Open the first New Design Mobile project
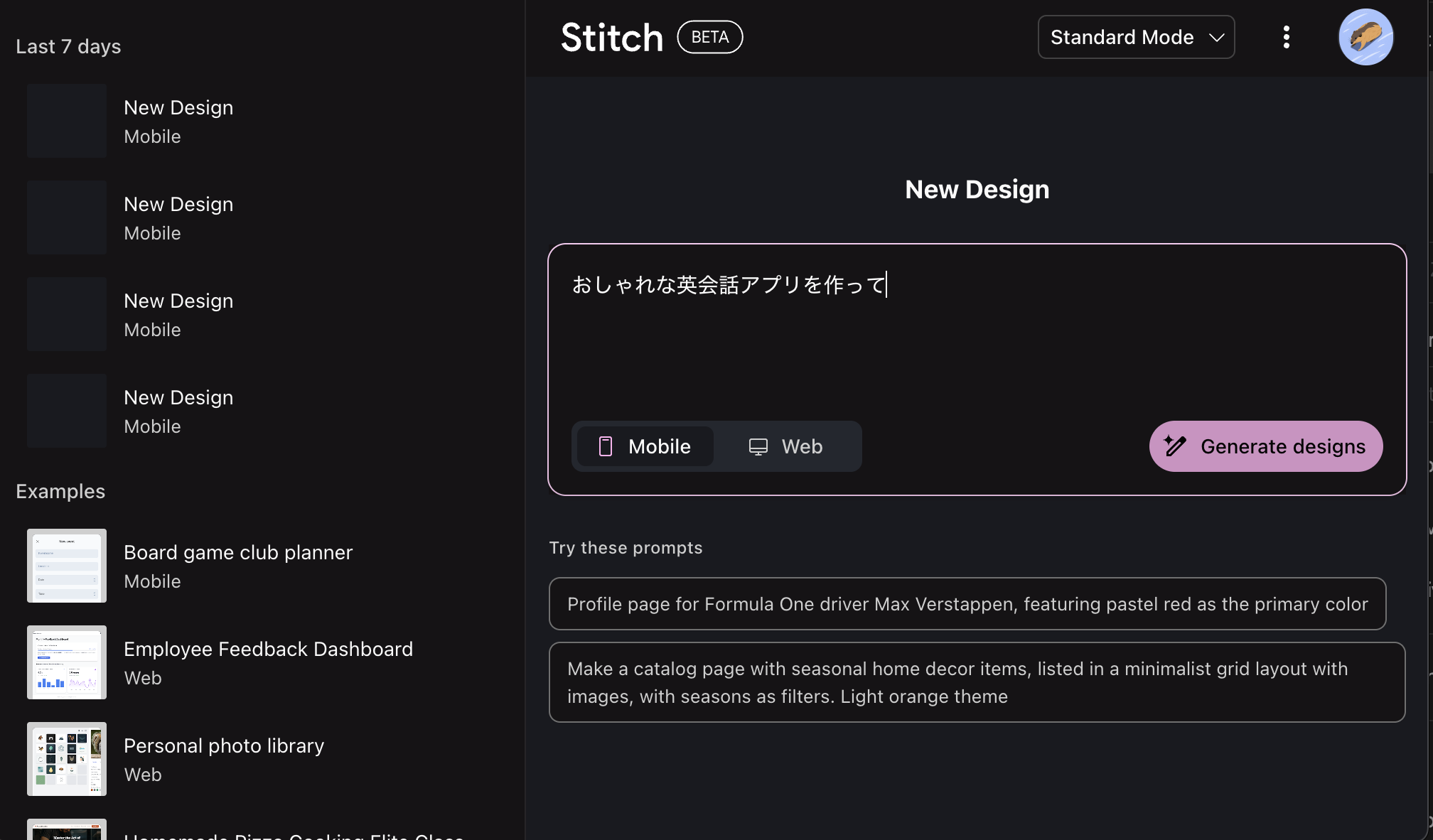 [178, 121]
